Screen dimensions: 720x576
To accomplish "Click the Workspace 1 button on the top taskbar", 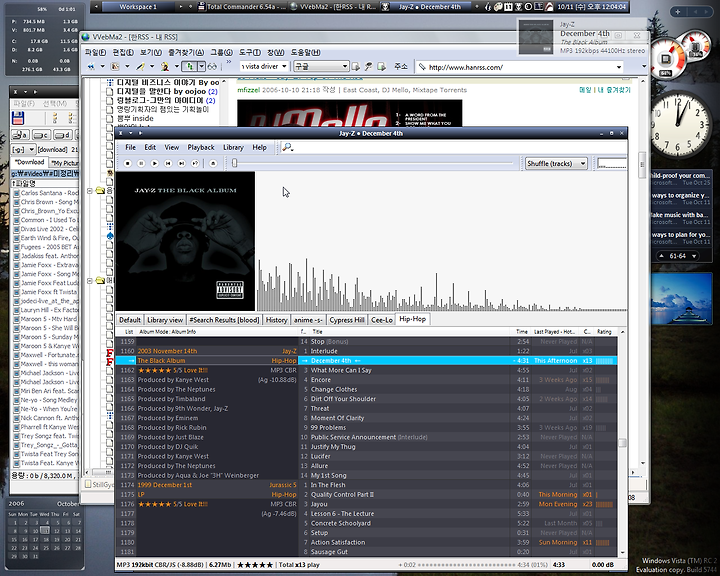I will click(138, 7).
